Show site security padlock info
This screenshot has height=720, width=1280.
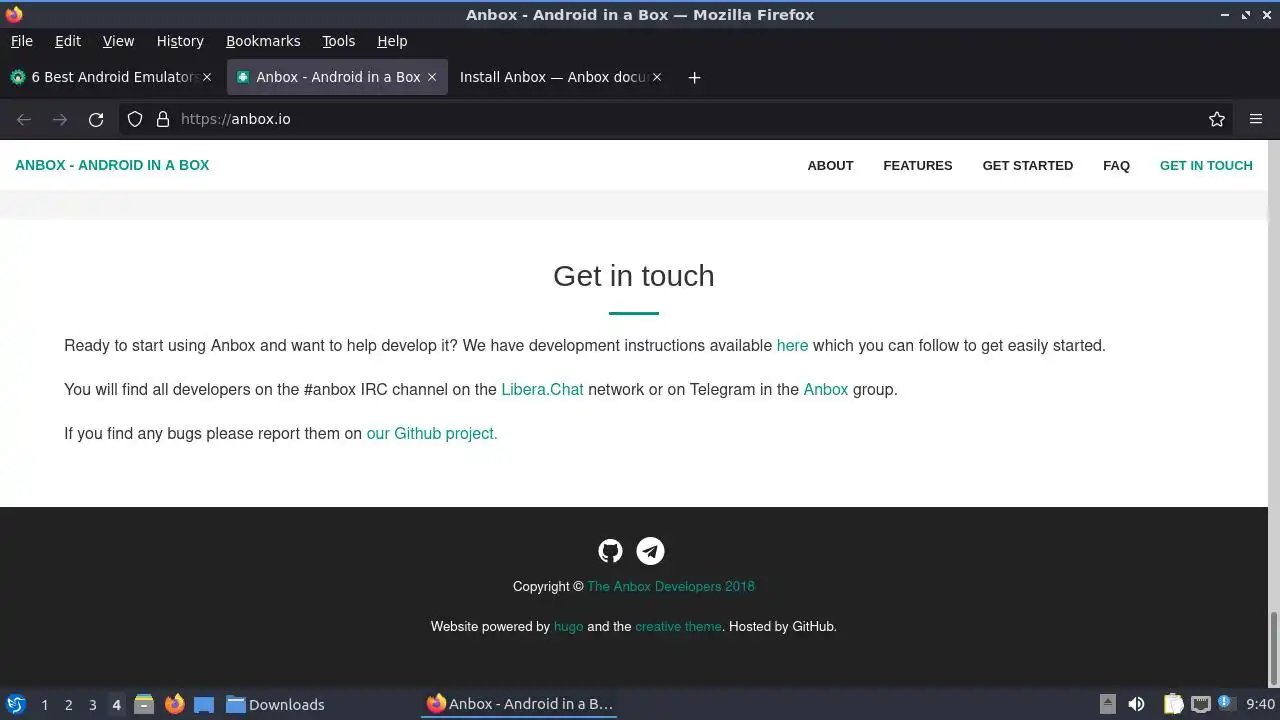[x=163, y=119]
